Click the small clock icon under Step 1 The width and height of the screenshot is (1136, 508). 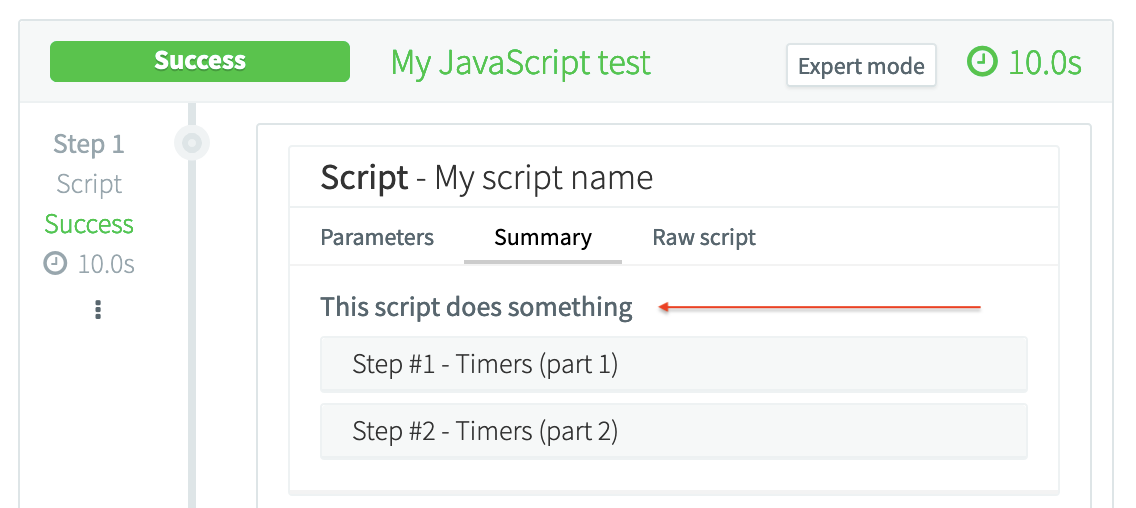(55, 264)
